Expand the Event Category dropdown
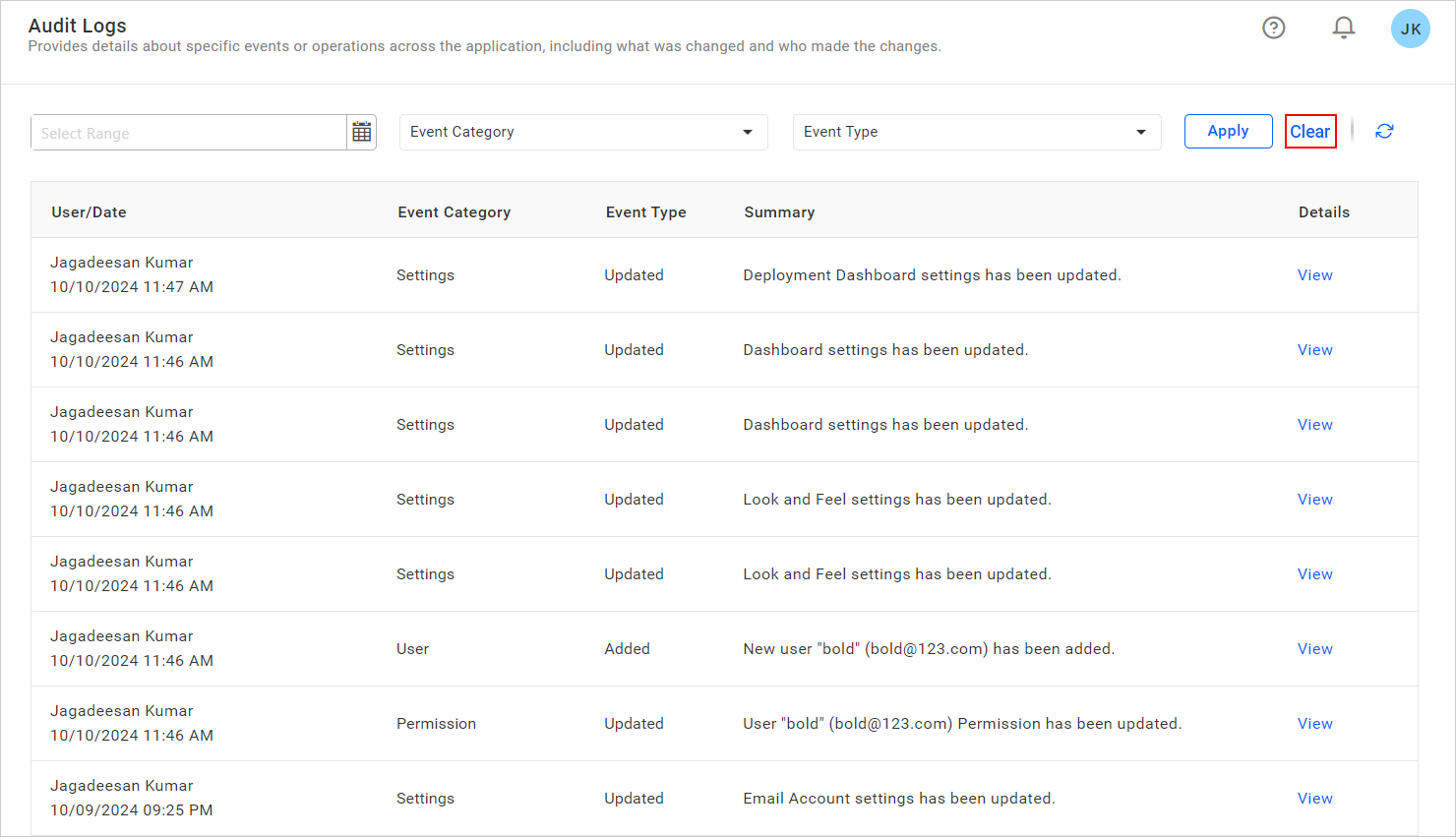 [583, 132]
